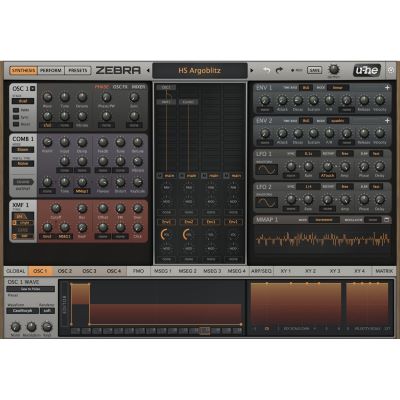Open the LFO 1 sync rate dropdown
The image size is (400, 400).
(308, 154)
